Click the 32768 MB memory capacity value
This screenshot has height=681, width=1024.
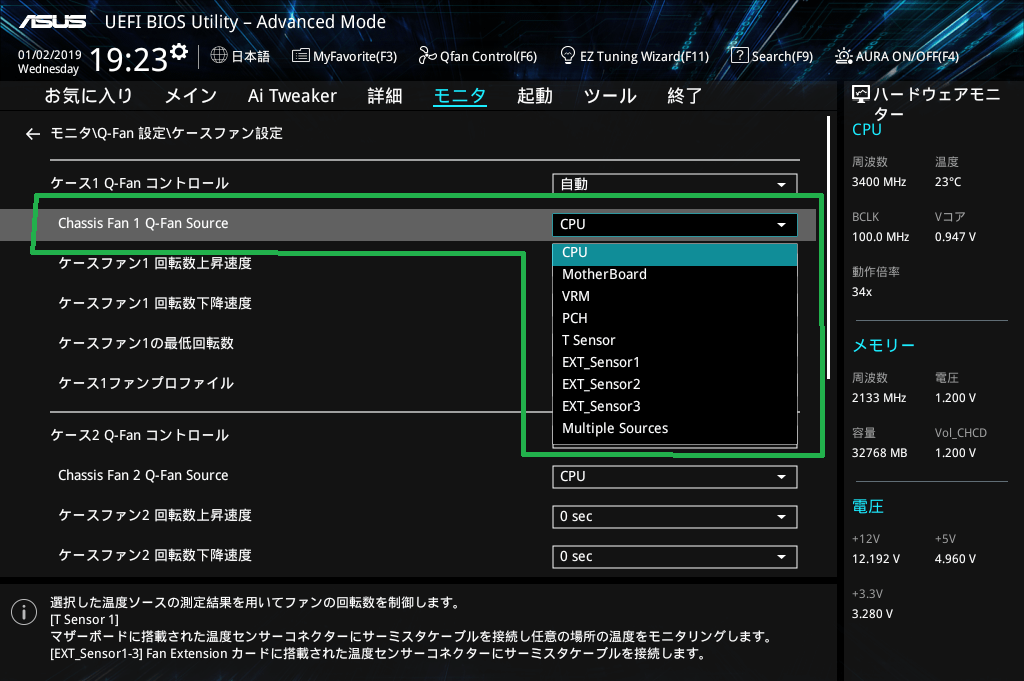(880, 453)
